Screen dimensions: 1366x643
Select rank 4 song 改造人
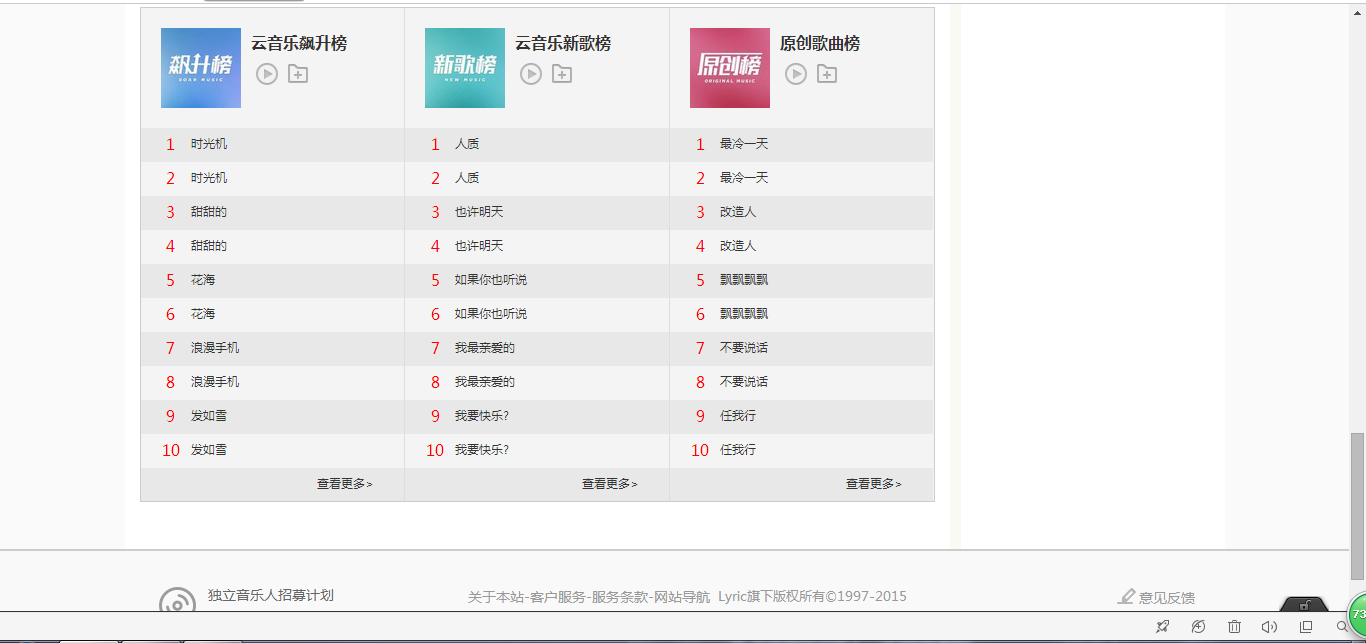pos(738,246)
